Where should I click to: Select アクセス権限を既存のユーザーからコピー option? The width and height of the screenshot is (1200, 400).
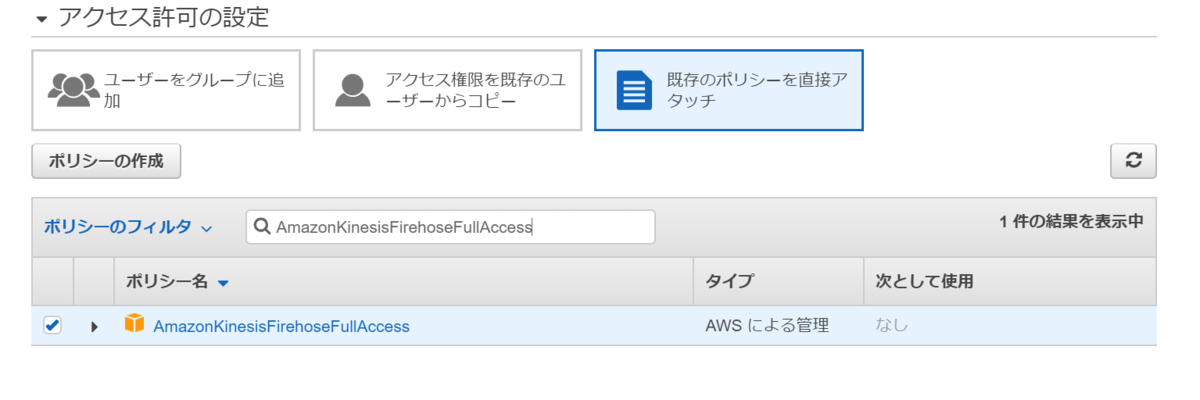(x=447, y=91)
